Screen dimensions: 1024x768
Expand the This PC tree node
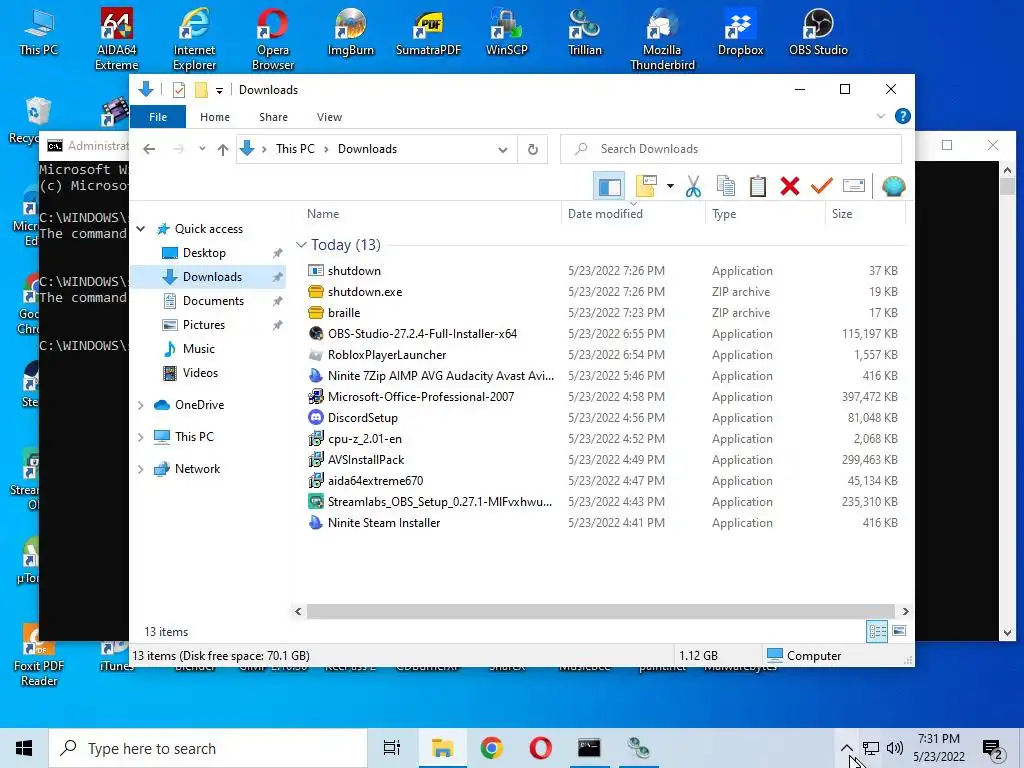(x=140, y=437)
